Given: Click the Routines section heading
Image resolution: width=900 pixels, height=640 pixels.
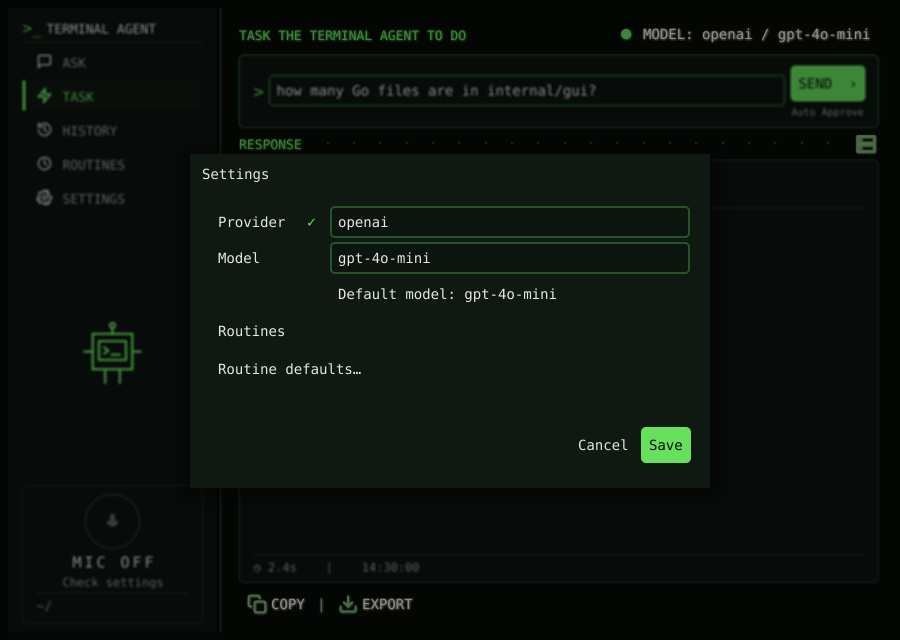Looking at the screenshot, I should pos(251,331).
